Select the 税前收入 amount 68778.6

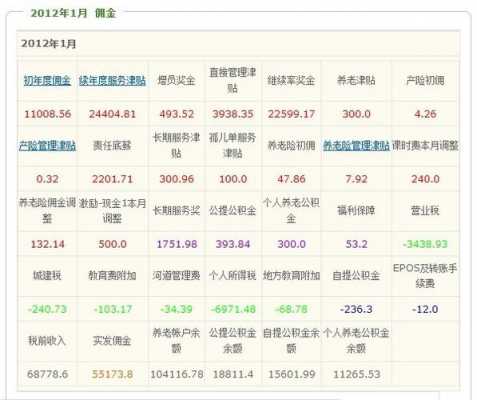pos(47,374)
